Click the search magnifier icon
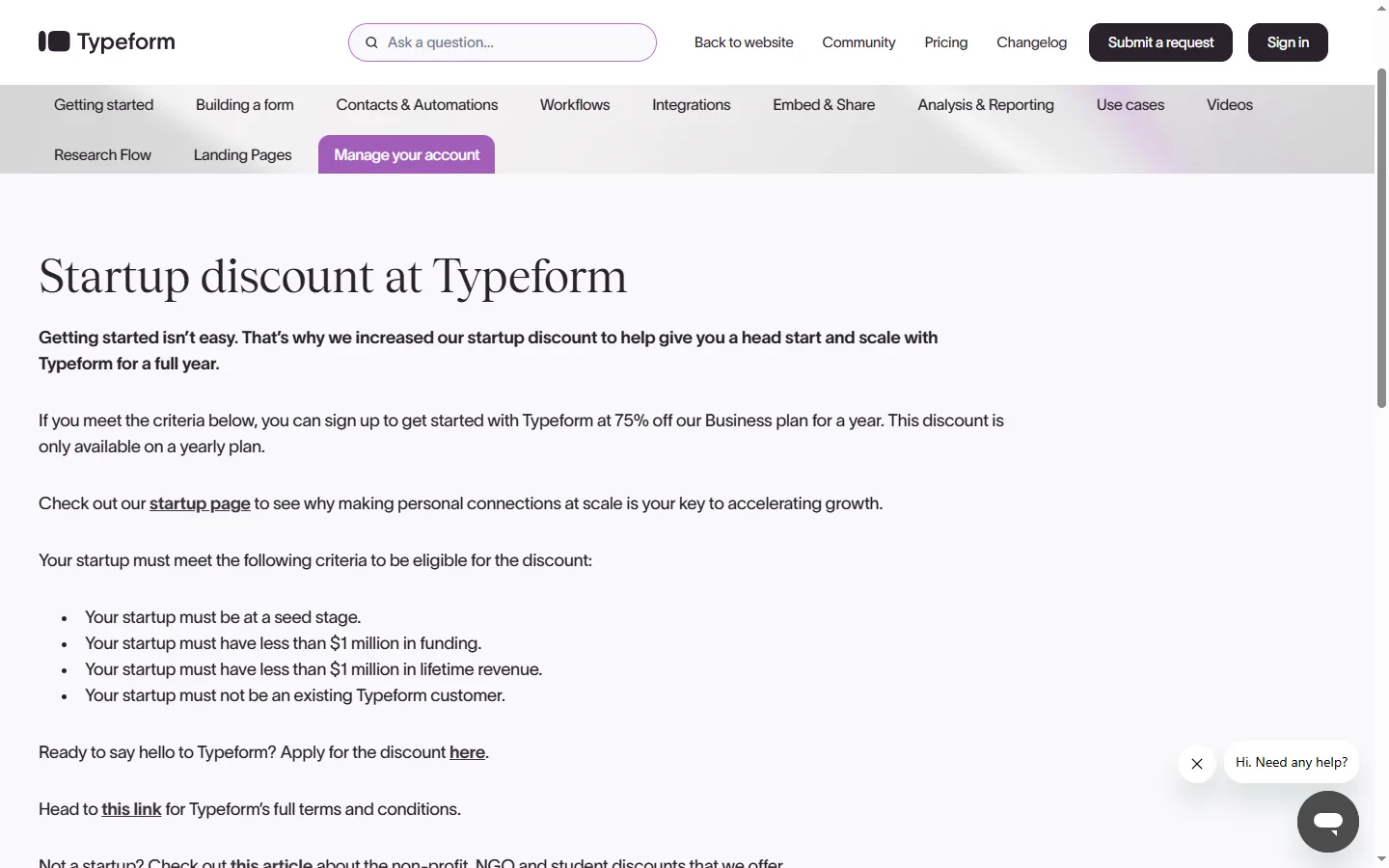Screen dimensions: 1389x868 (x=371, y=42)
